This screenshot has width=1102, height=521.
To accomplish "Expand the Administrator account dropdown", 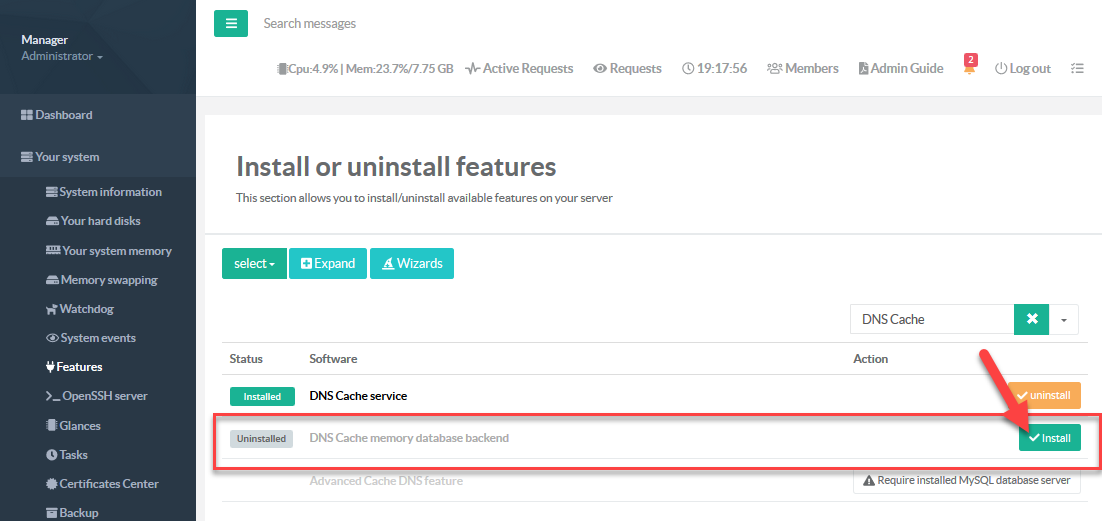I will coord(62,56).
